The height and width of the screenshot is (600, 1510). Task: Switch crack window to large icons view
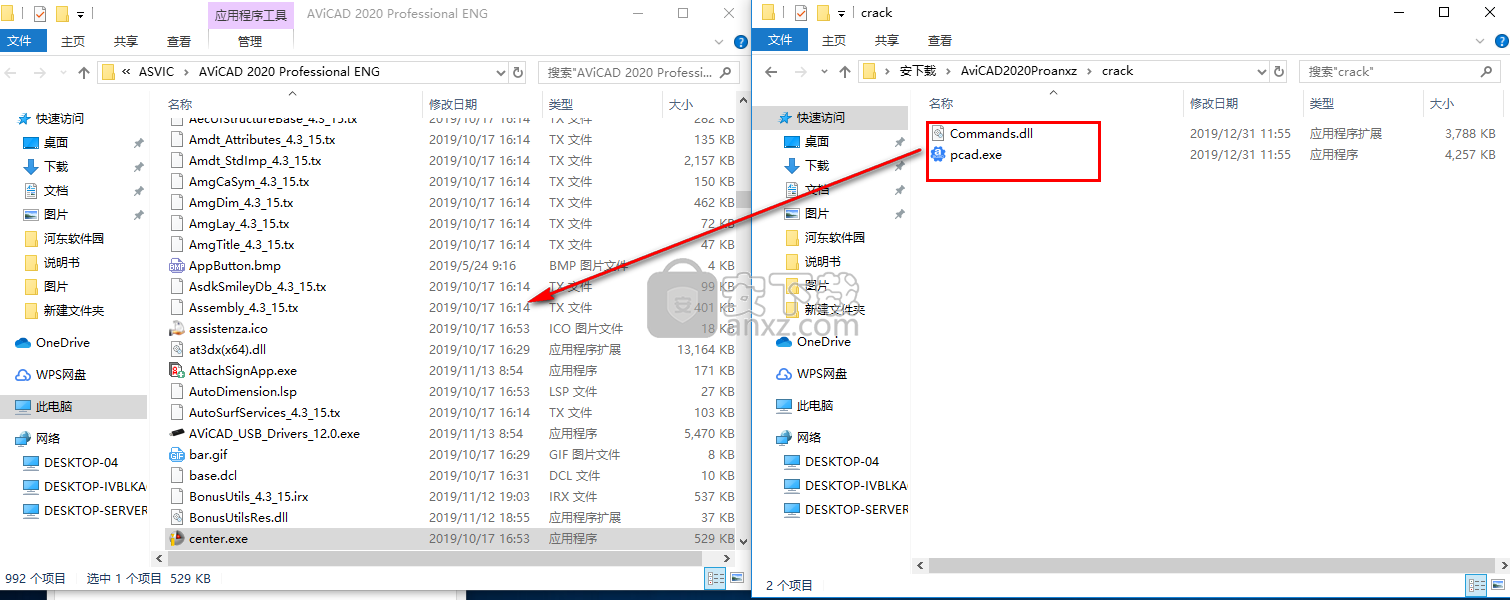point(1496,584)
